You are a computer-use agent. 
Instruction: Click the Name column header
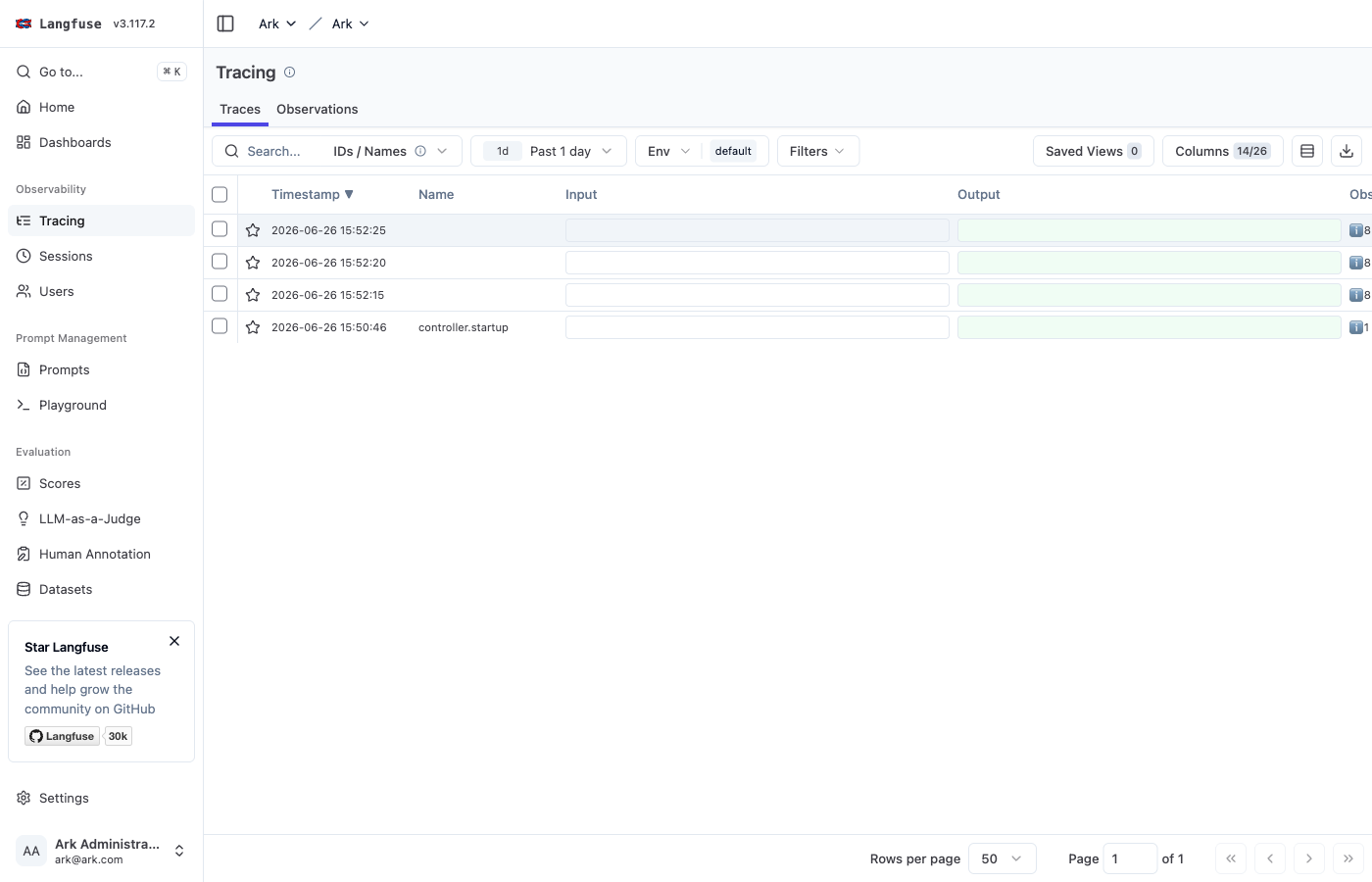click(x=436, y=195)
